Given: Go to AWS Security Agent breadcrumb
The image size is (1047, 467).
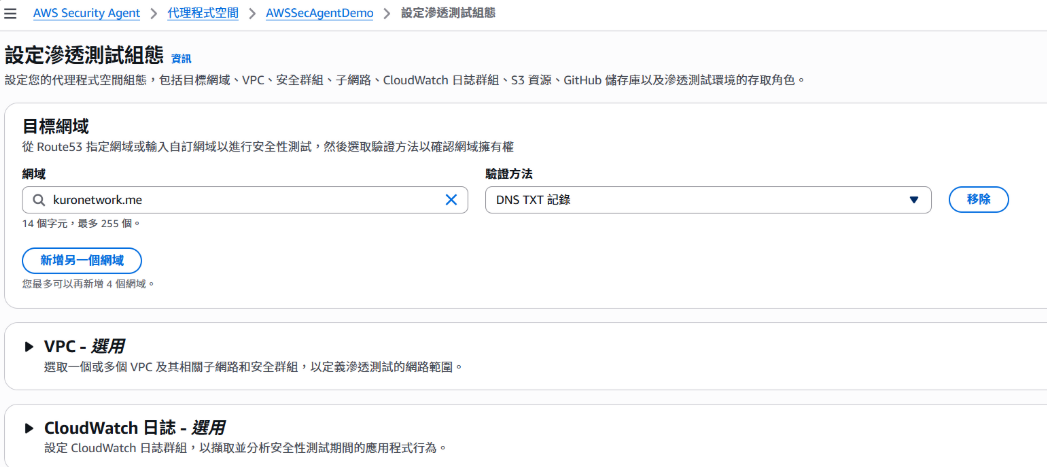Looking at the screenshot, I should tap(87, 13).
